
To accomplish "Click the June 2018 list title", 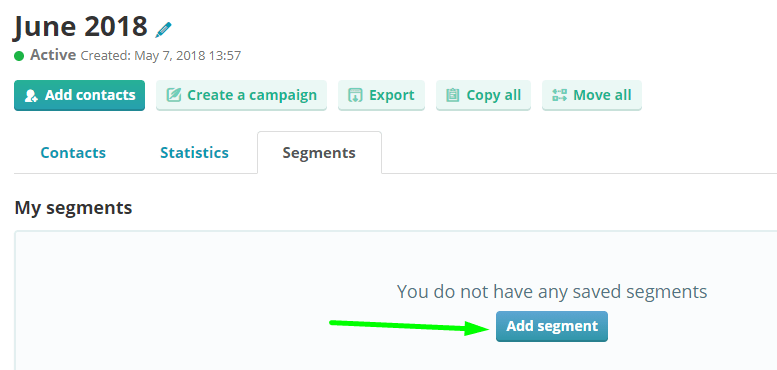I will [81, 26].
